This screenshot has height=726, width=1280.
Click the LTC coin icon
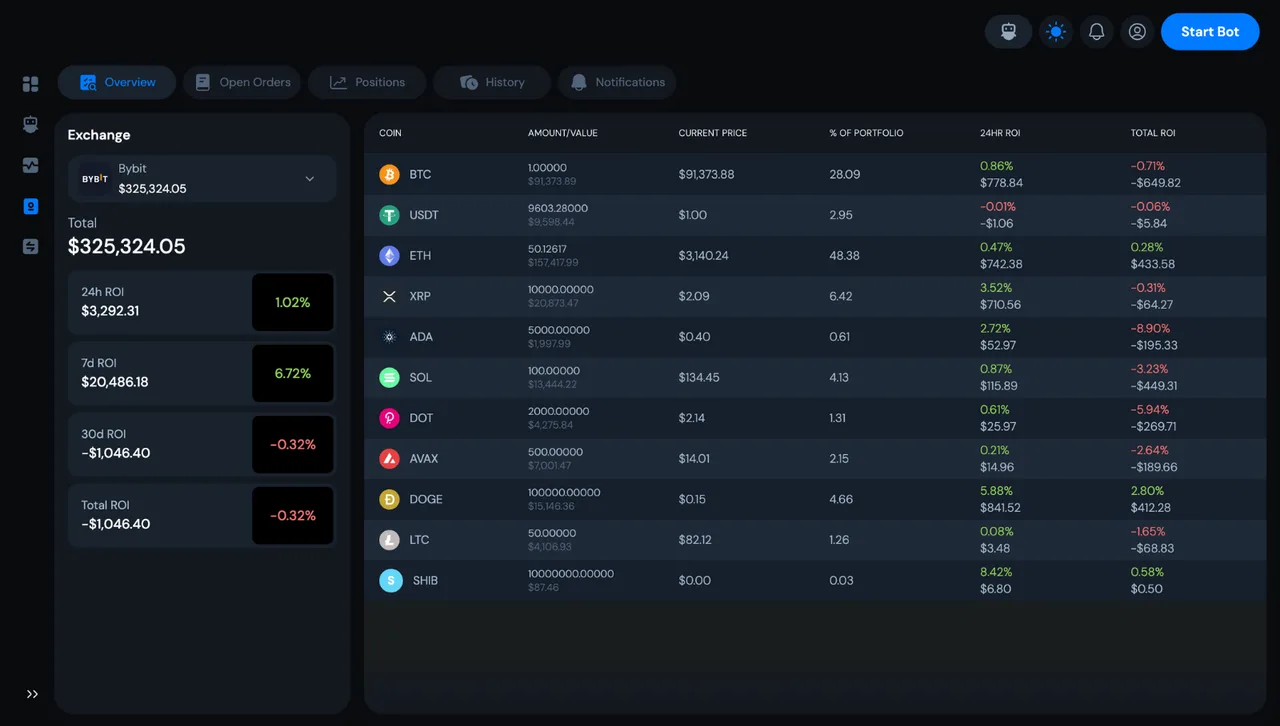click(x=389, y=539)
